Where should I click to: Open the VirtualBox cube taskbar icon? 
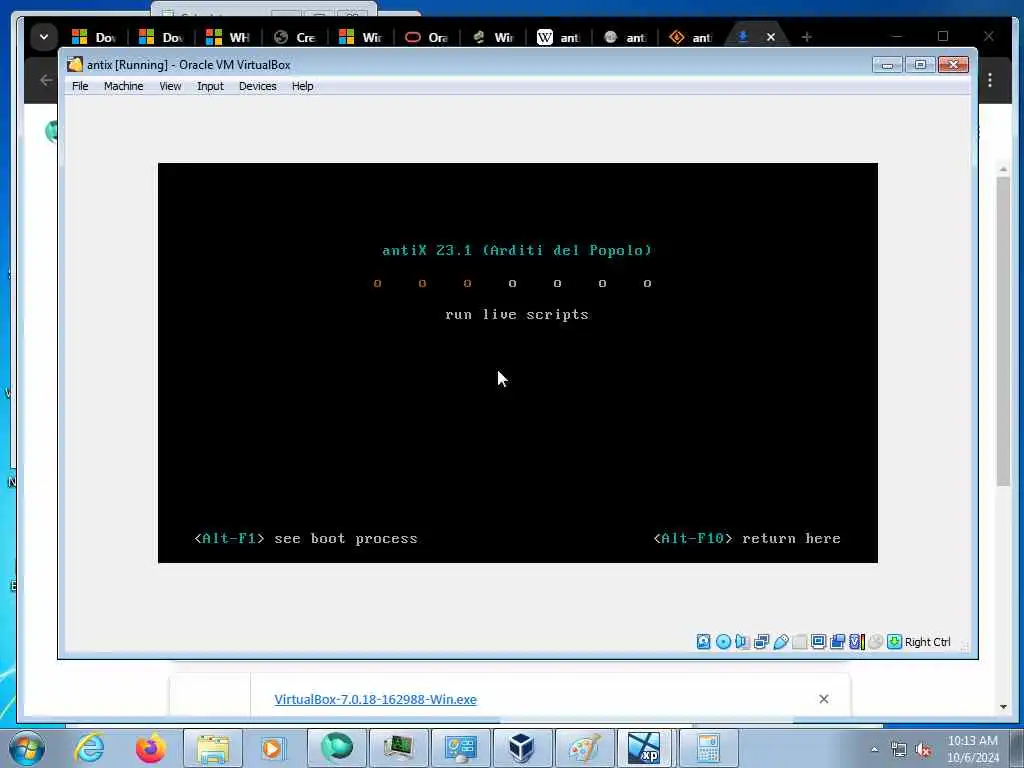pyautogui.click(x=522, y=748)
